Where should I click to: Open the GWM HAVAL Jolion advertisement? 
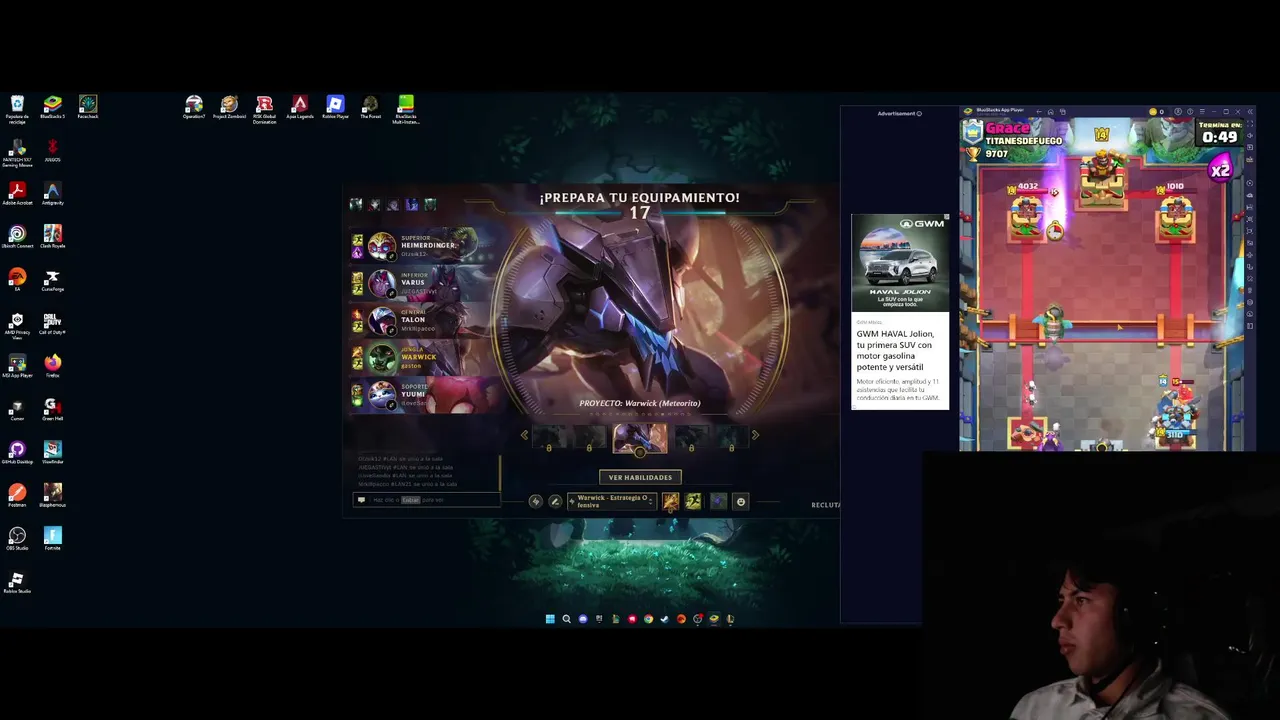900,311
